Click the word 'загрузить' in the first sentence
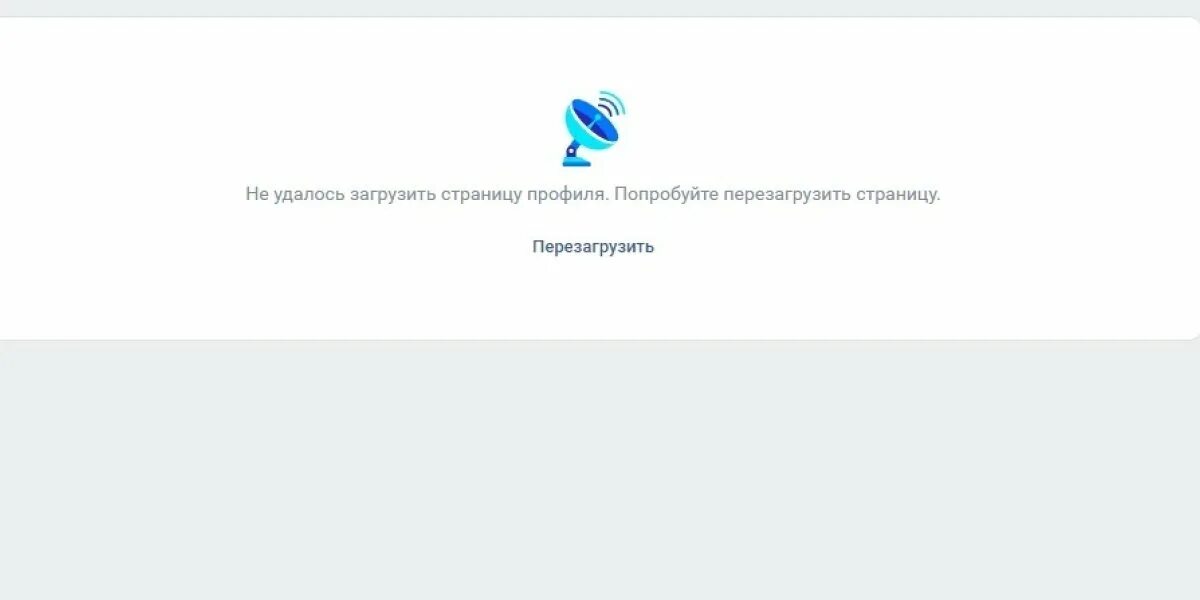Viewport: 1200px width, 600px height. pyautogui.click(x=393, y=194)
